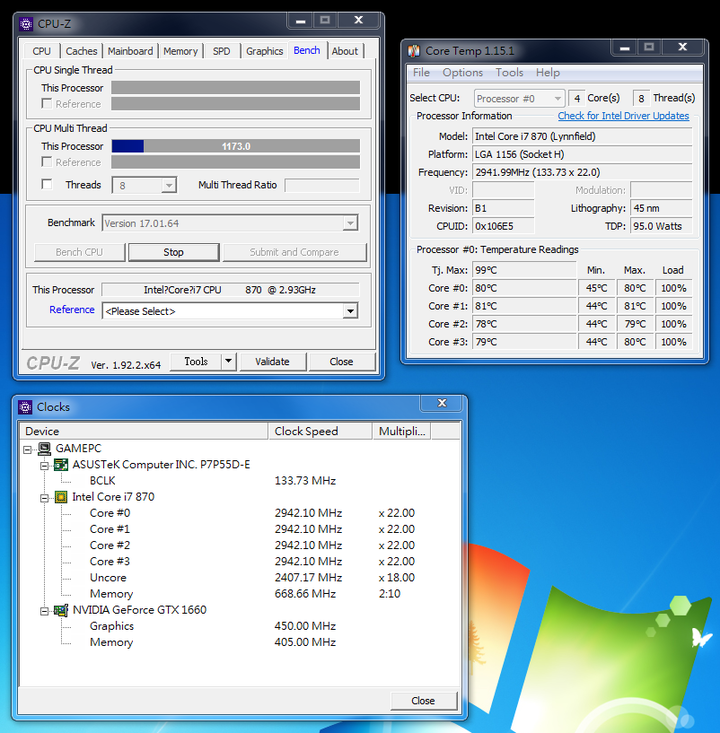Close the Clocks window with X
The height and width of the screenshot is (733, 720).
coord(442,403)
